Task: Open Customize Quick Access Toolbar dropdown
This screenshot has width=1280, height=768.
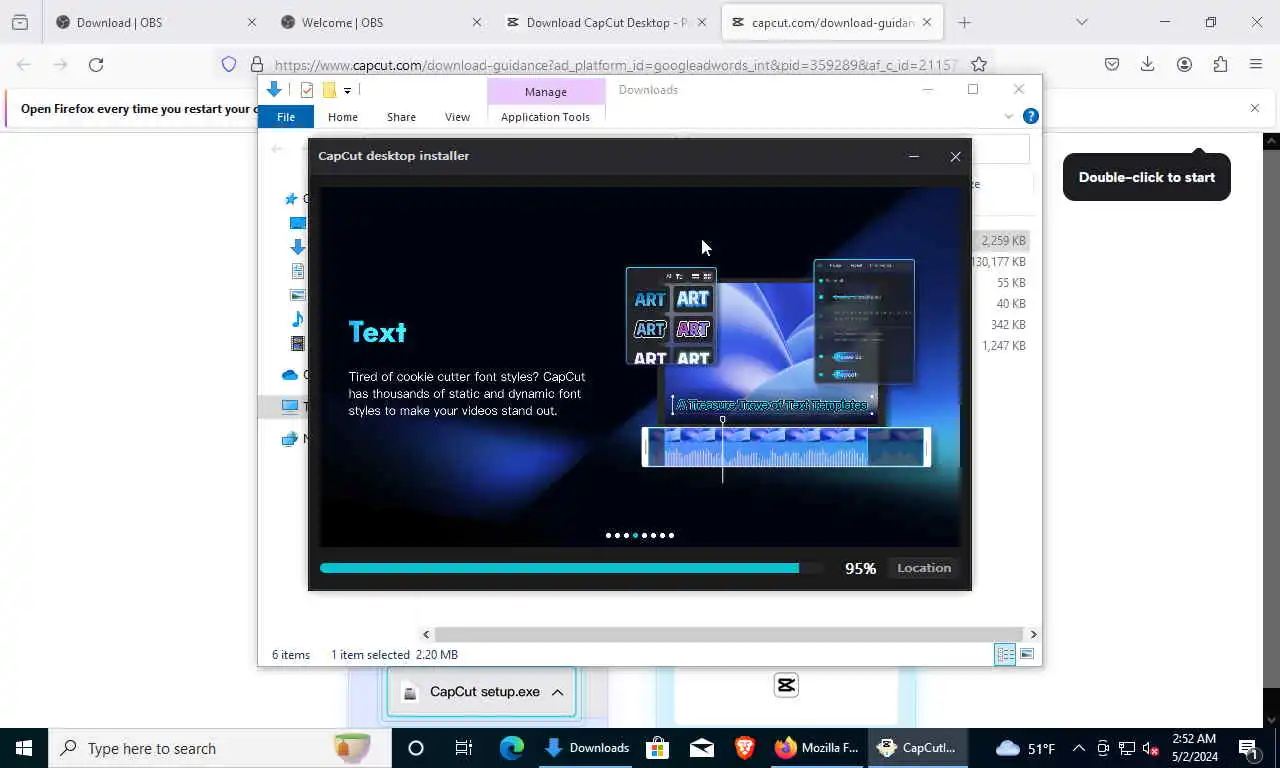Action: point(347,90)
